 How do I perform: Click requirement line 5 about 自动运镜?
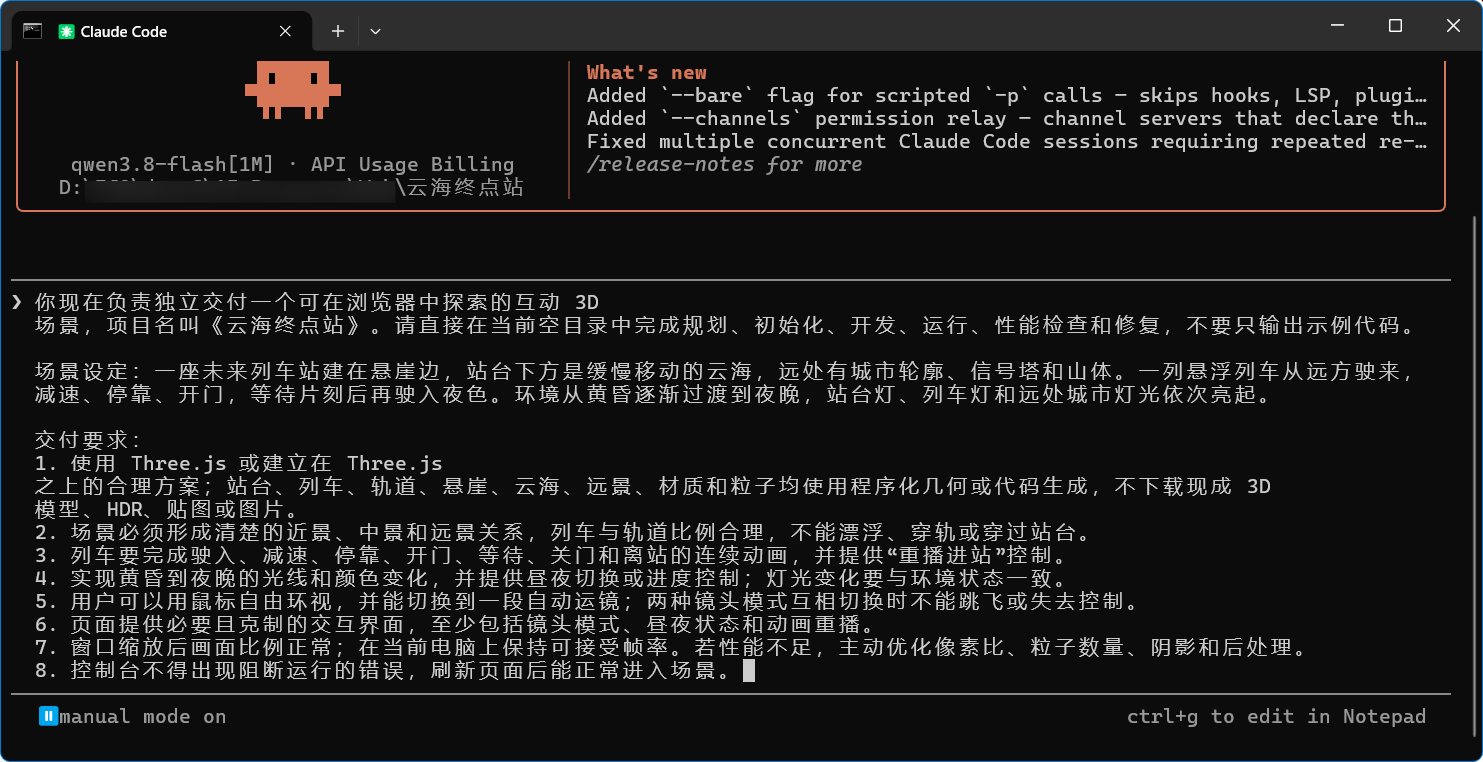(590, 601)
